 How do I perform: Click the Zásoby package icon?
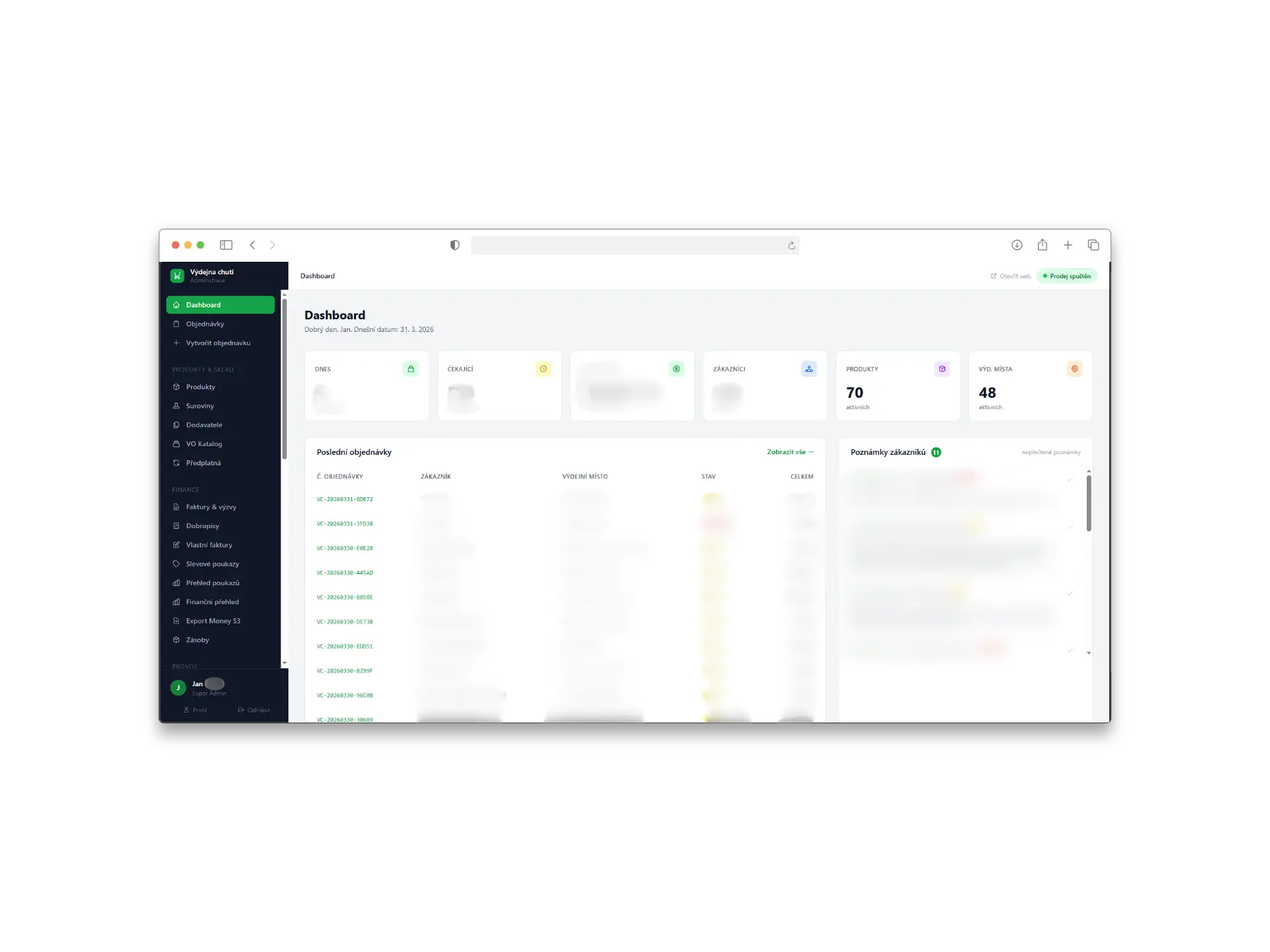(x=176, y=640)
